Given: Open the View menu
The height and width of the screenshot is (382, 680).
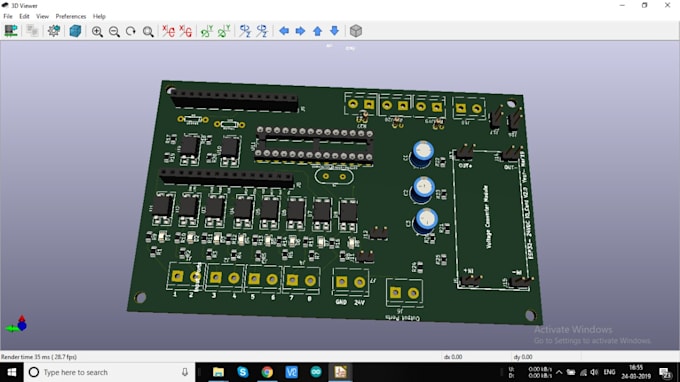Looking at the screenshot, I should coord(42,16).
